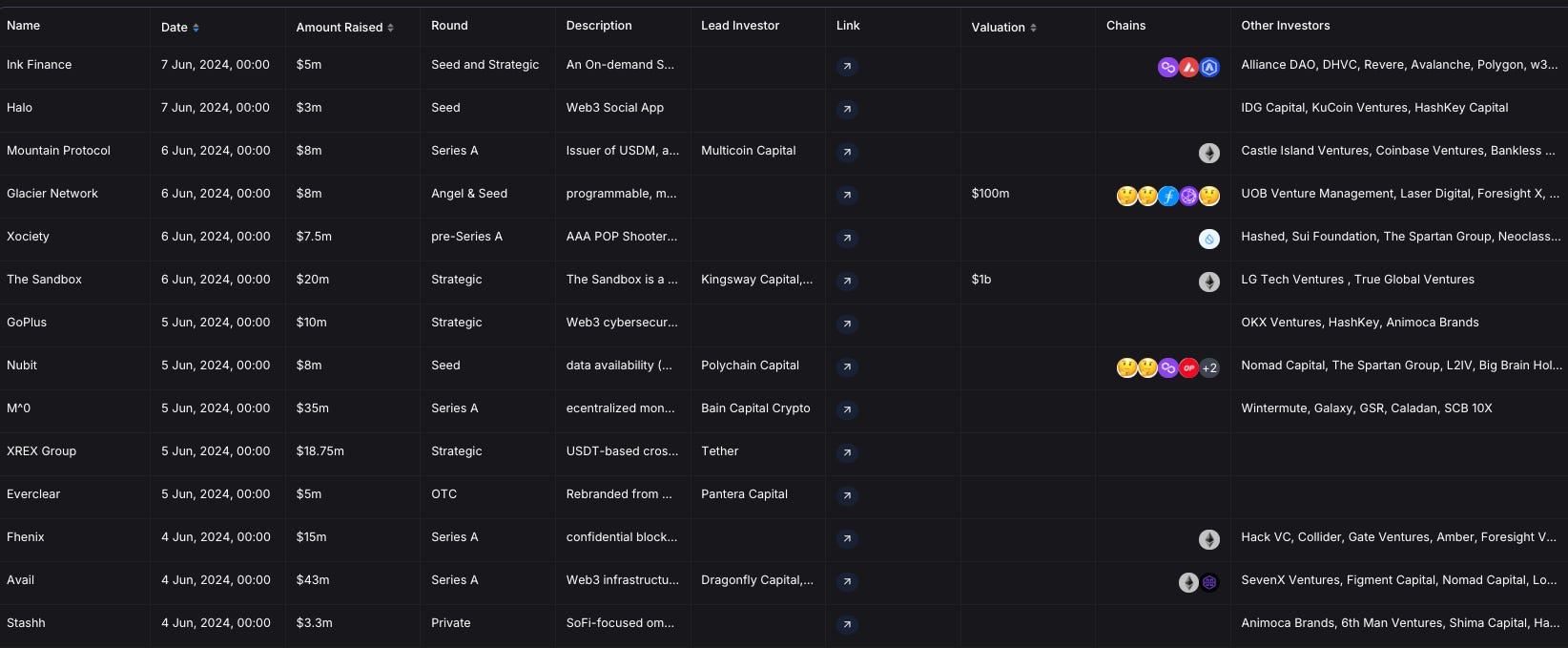Click the $100m valuation for Glacier Network

[990, 194]
